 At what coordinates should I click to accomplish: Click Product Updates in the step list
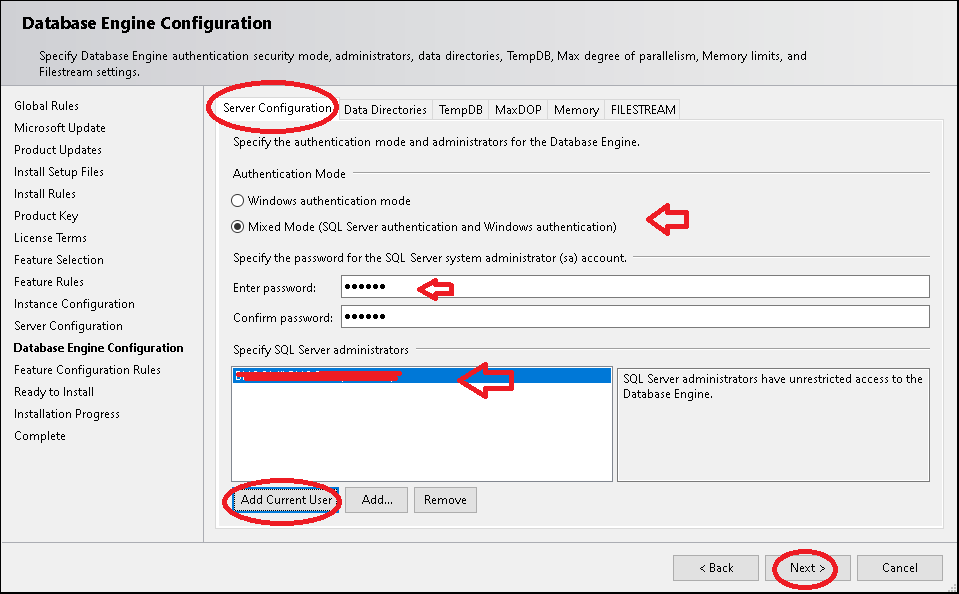58,150
